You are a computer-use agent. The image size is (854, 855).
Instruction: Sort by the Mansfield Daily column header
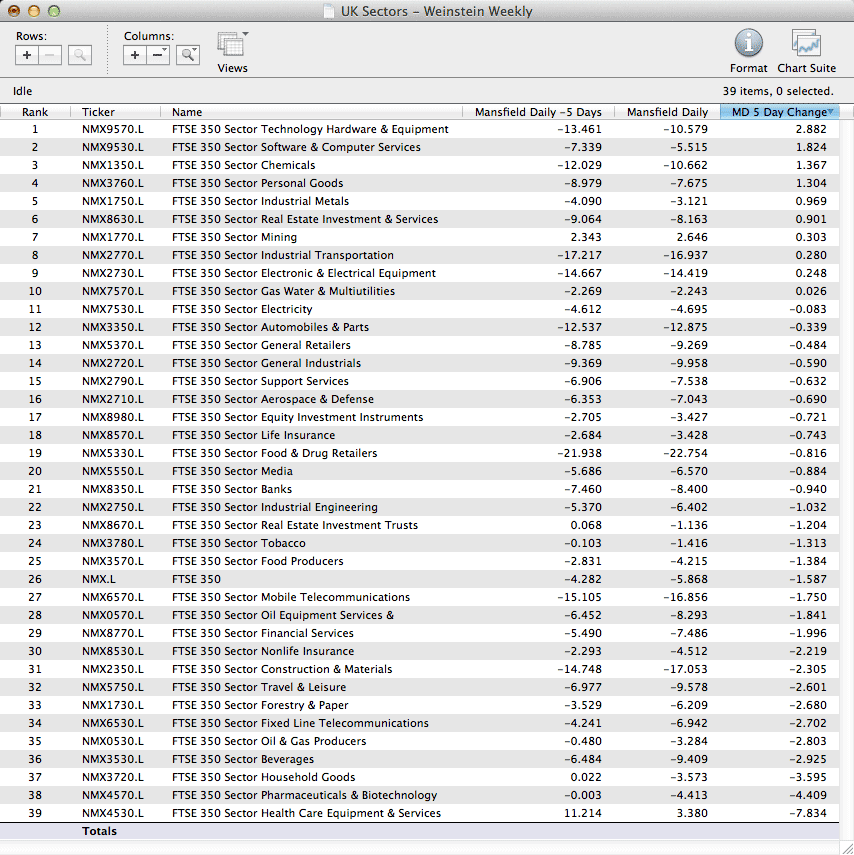[667, 112]
